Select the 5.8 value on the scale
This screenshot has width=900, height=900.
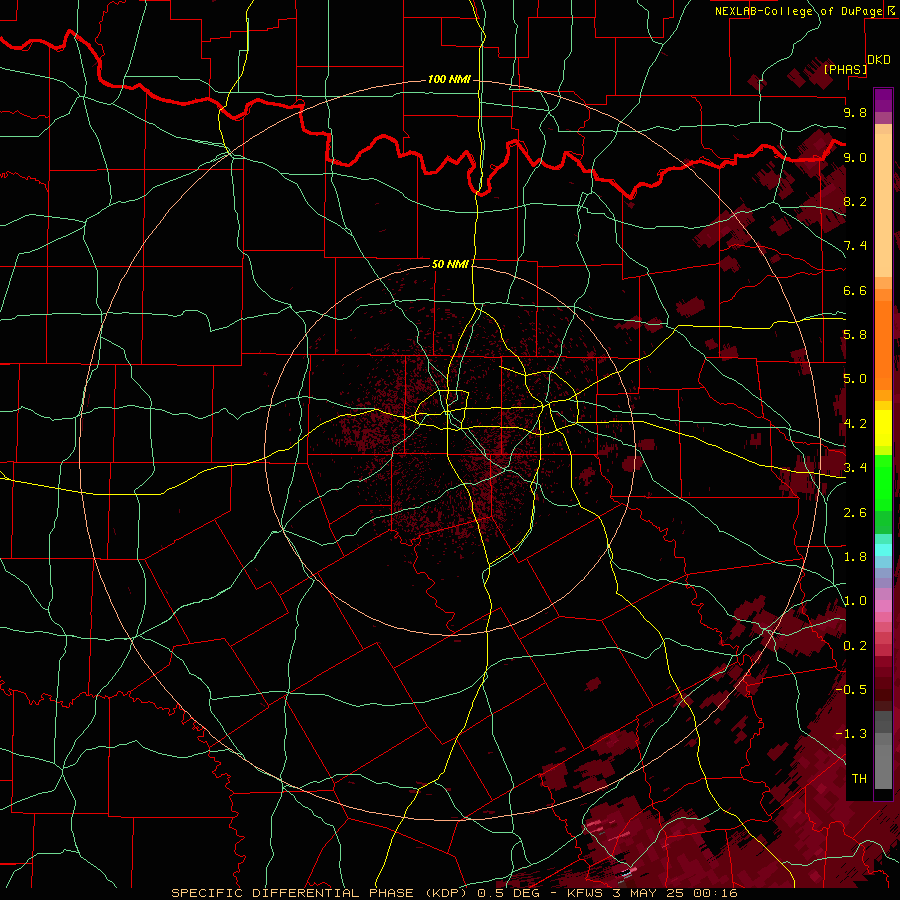click(x=855, y=335)
